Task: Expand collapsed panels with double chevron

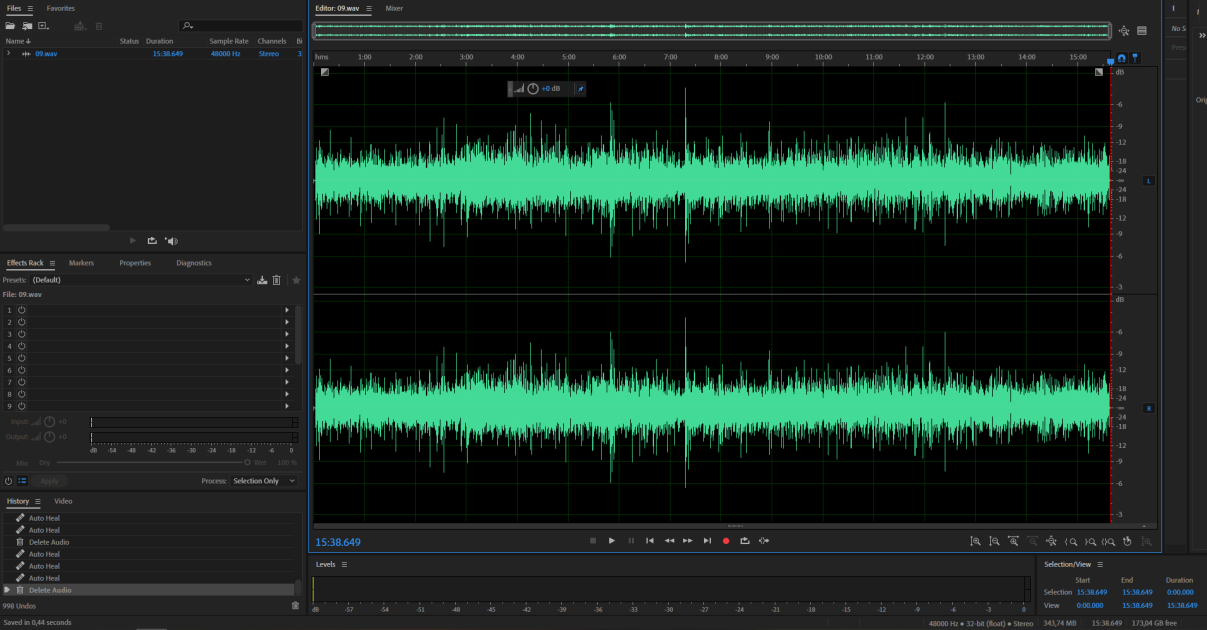Action: click(1202, 35)
